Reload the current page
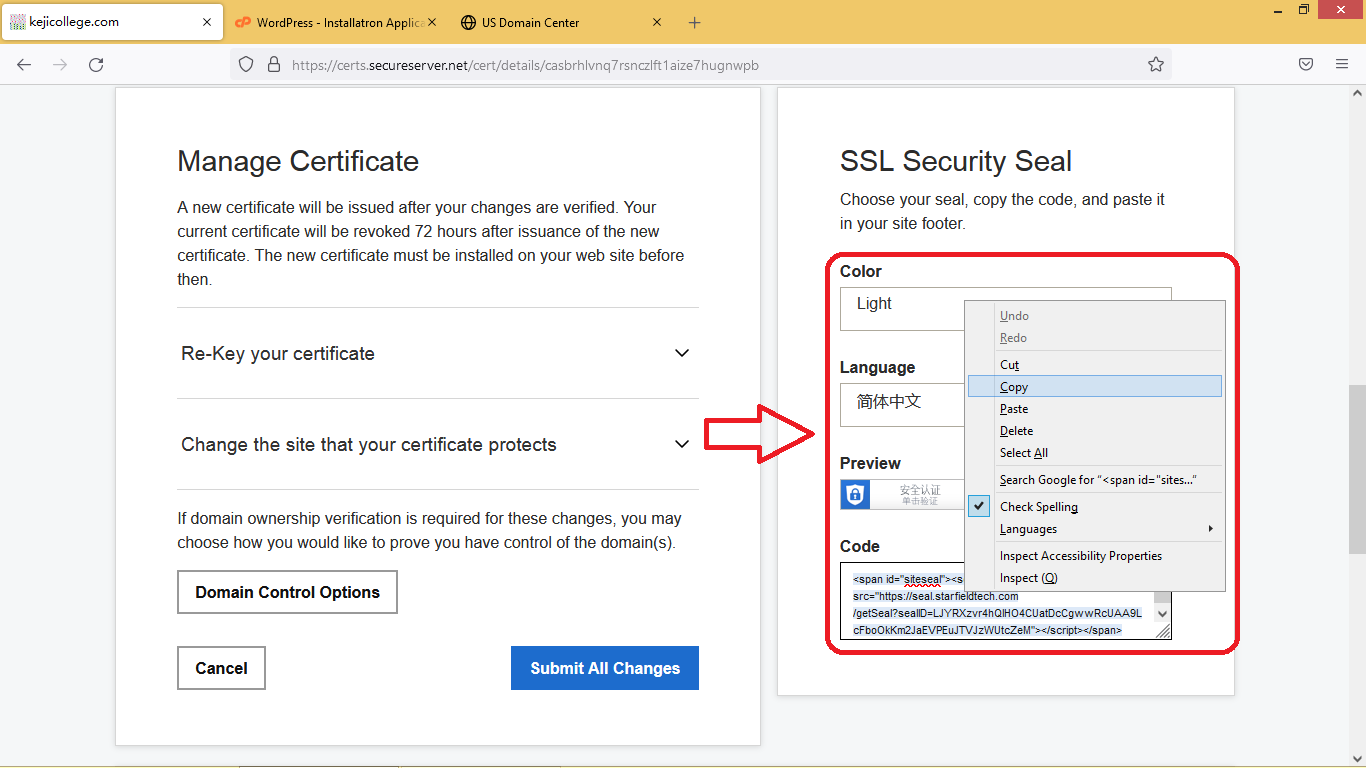The image size is (1366, 768). (96, 64)
